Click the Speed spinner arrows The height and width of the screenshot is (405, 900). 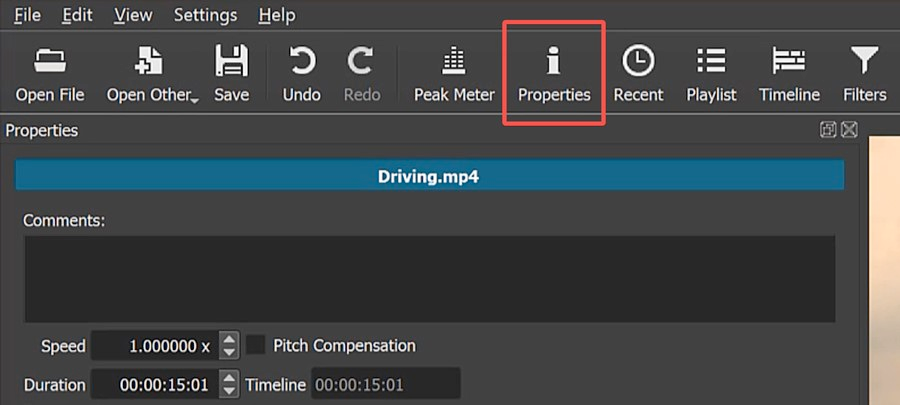pos(229,346)
